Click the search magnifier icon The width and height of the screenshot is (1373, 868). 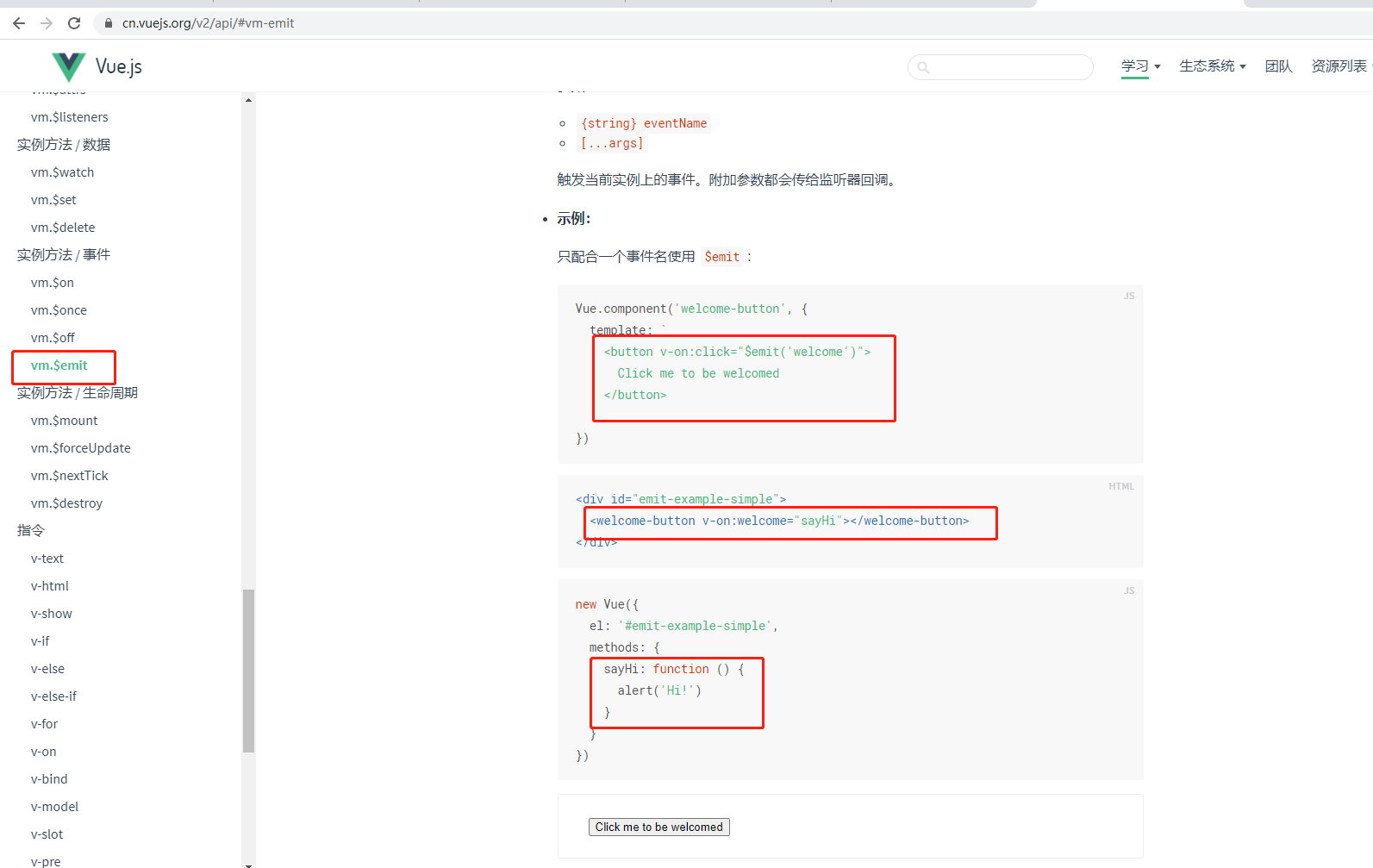(923, 67)
